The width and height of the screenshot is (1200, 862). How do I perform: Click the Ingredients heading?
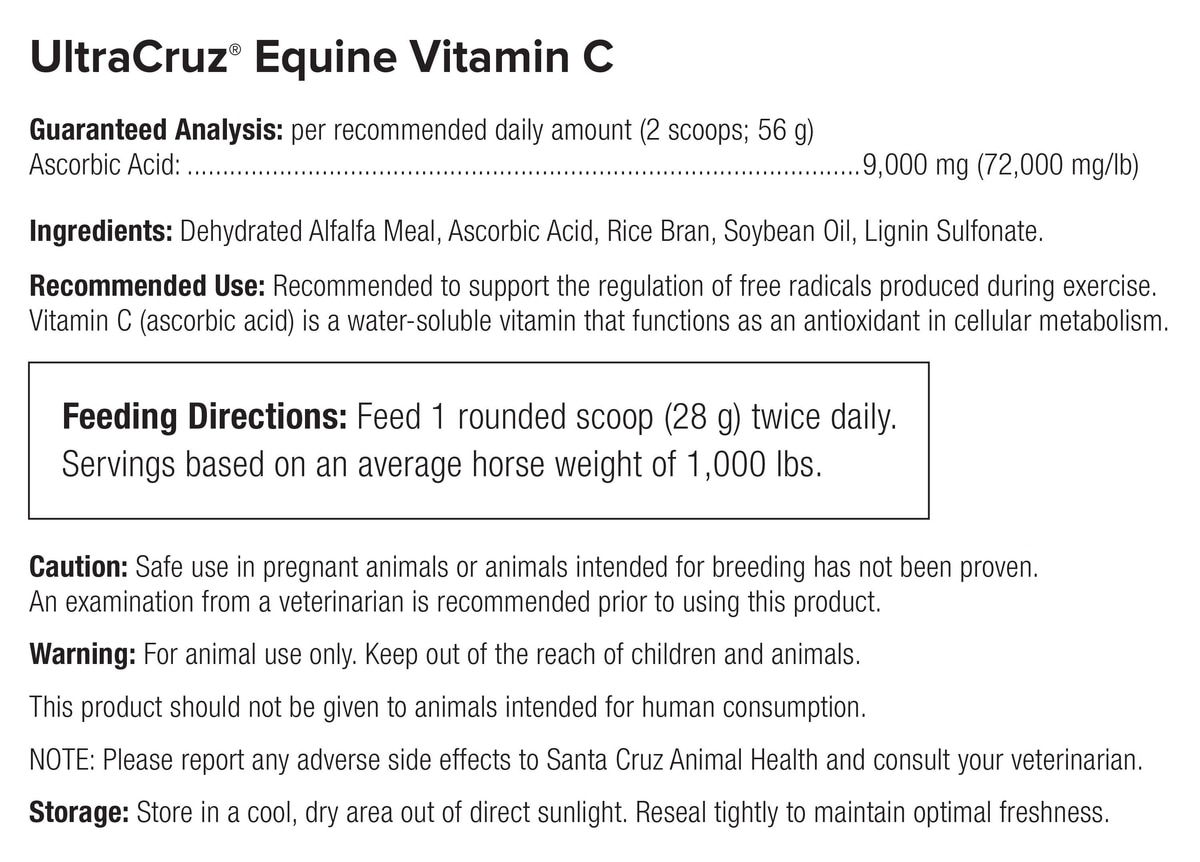pos(101,232)
